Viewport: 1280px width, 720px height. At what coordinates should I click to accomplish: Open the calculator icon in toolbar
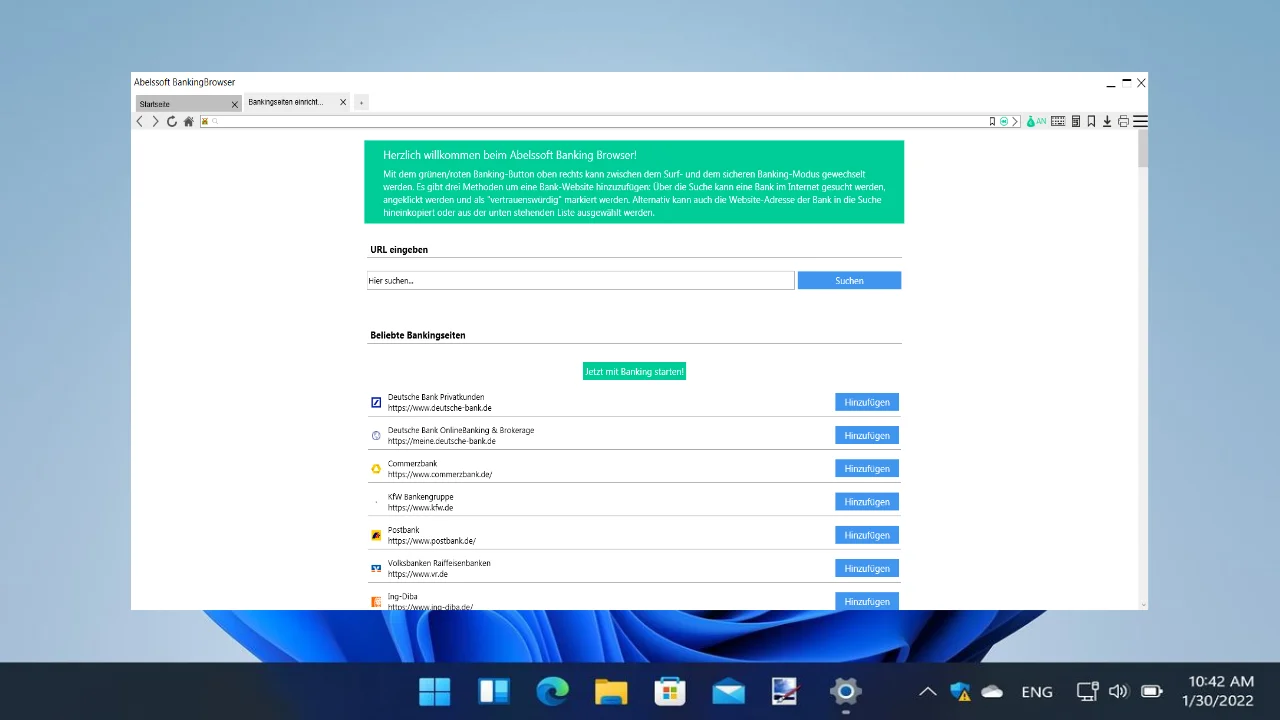1076,121
